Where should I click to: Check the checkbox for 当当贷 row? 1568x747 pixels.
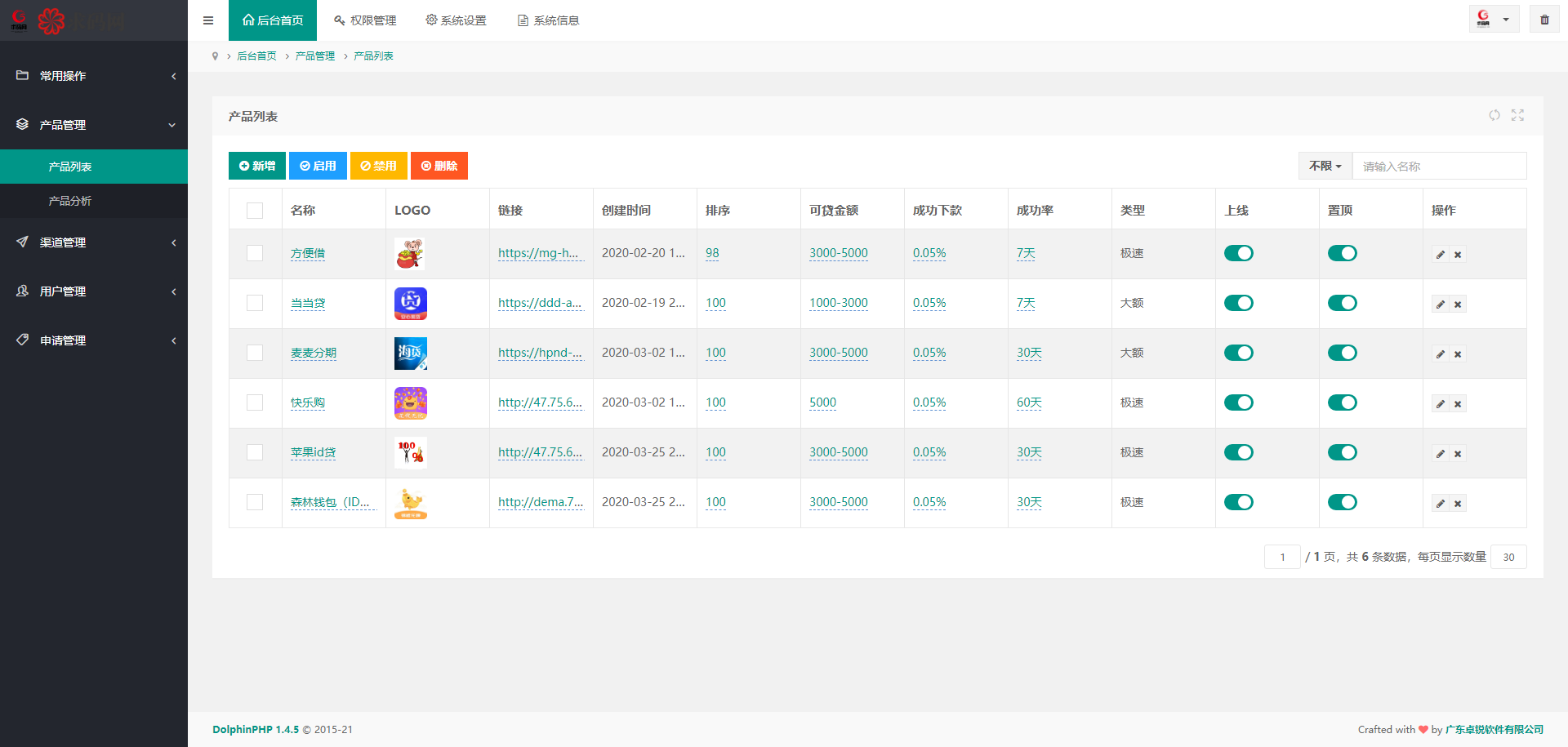[255, 303]
